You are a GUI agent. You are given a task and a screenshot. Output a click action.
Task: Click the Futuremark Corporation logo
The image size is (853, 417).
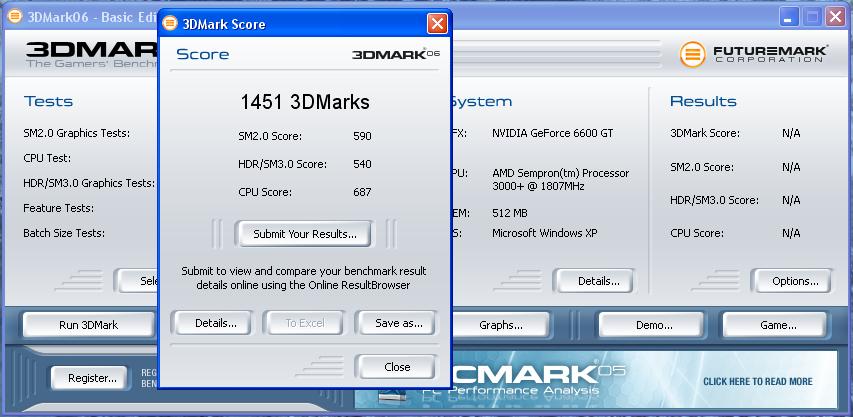[754, 54]
